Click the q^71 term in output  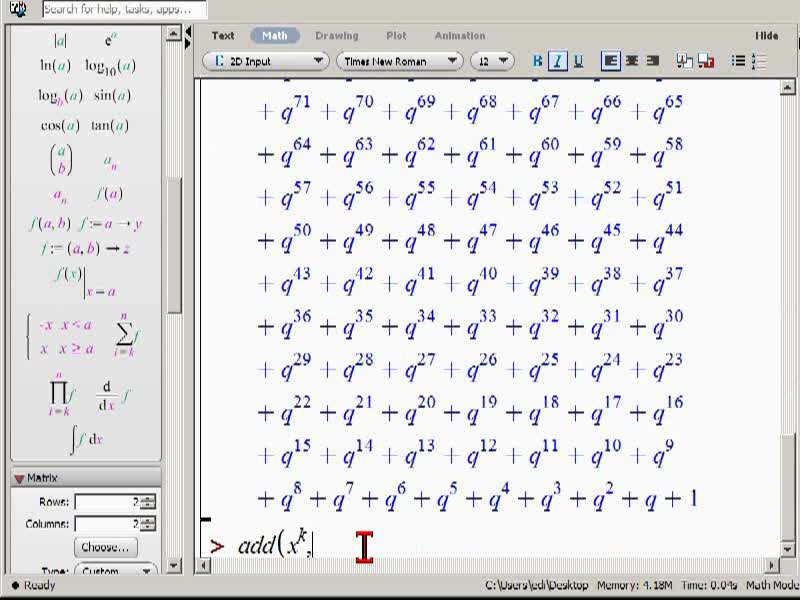[x=295, y=110]
